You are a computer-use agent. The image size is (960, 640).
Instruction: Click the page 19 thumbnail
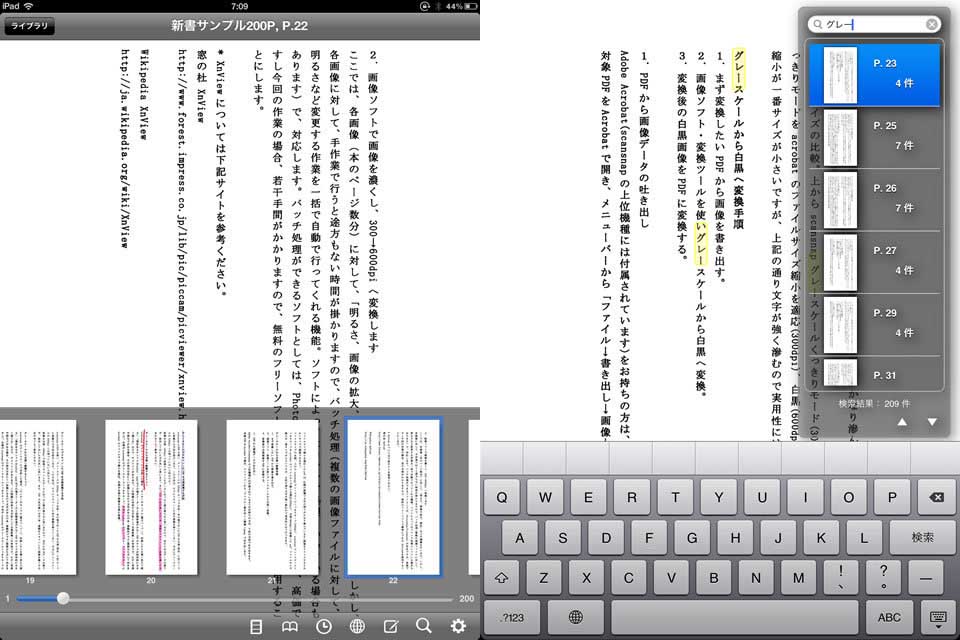point(37,497)
